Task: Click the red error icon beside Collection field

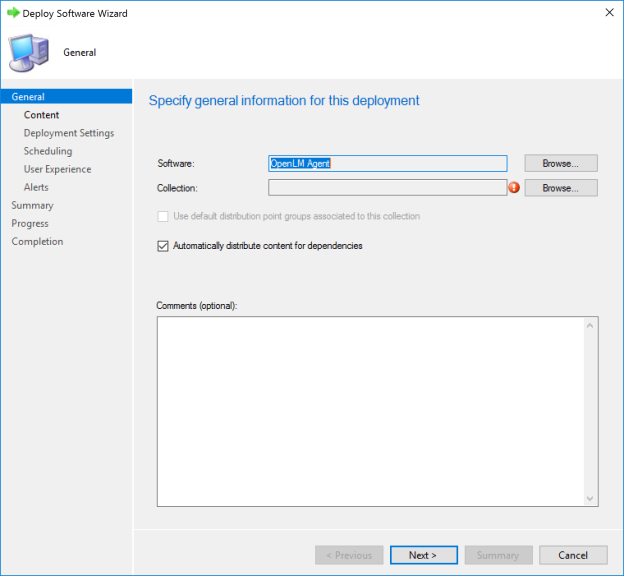Action: click(x=515, y=187)
